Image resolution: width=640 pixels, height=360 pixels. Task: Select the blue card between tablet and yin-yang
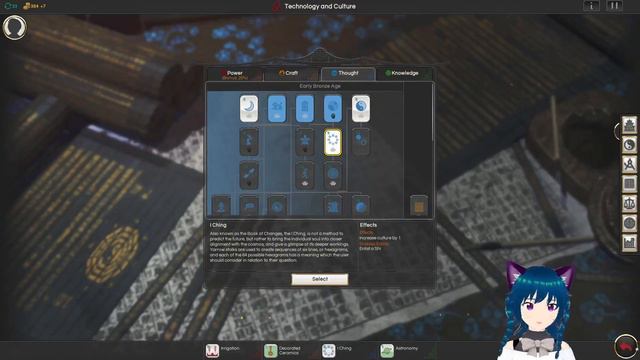(333, 109)
